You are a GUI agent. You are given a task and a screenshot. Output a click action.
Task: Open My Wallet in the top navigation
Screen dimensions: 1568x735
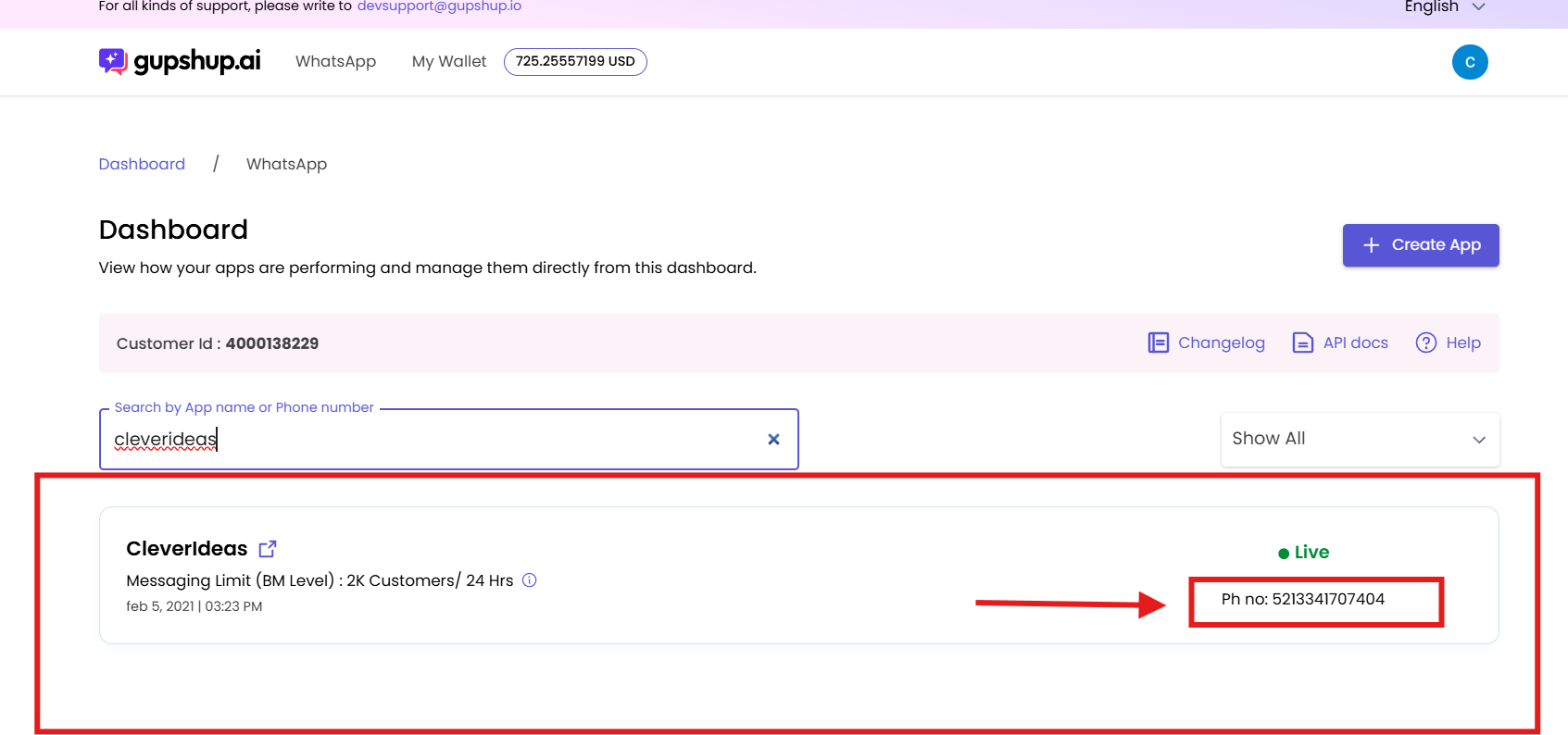[448, 61]
